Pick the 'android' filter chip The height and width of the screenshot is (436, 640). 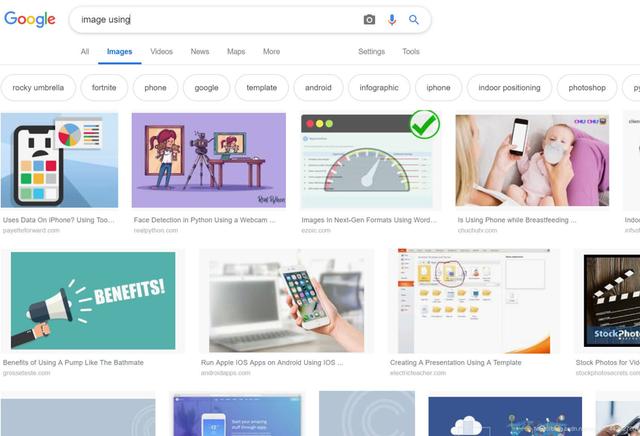click(x=318, y=87)
